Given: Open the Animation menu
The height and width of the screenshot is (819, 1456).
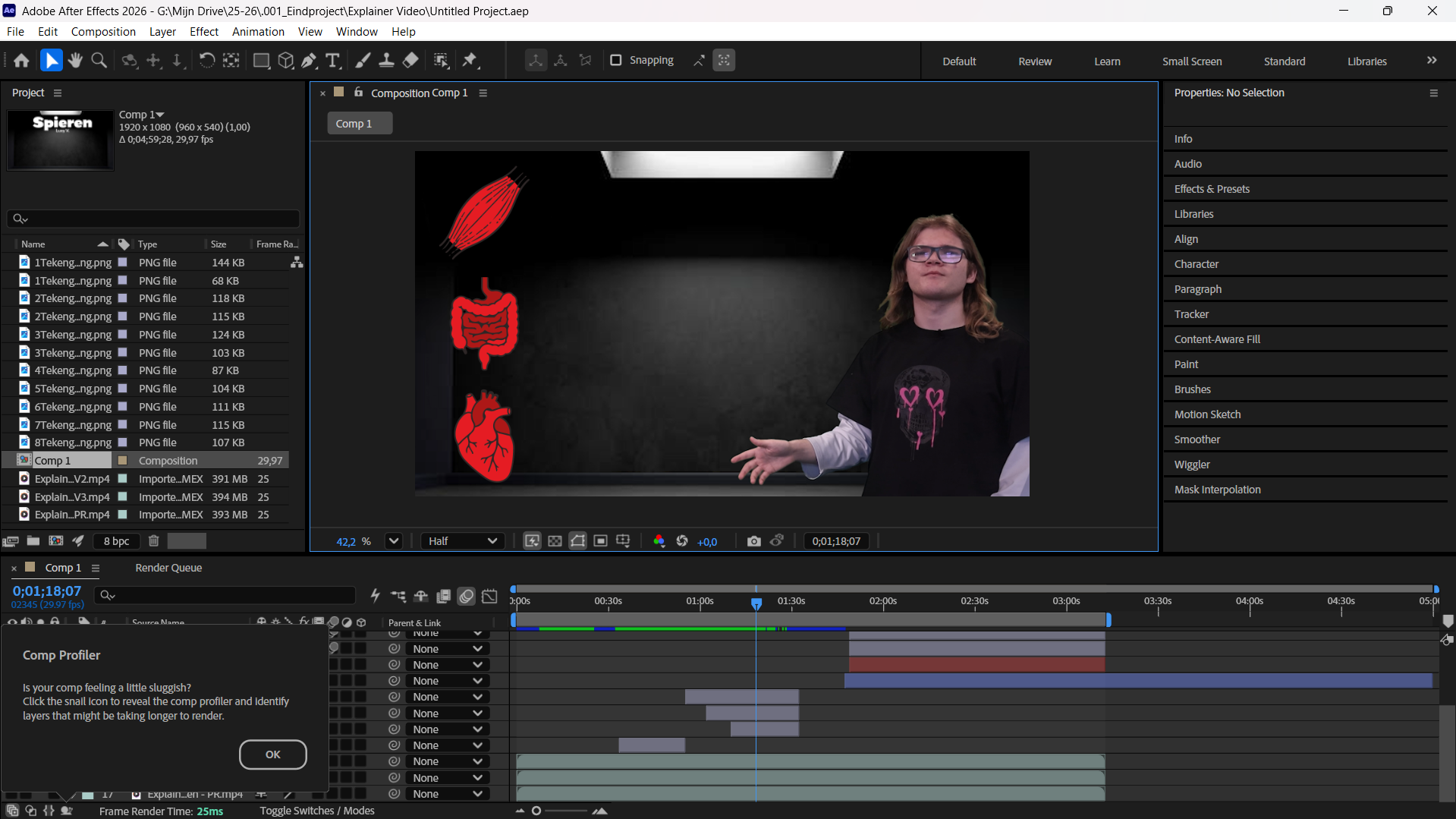Looking at the screenshot, I should 258,32.
